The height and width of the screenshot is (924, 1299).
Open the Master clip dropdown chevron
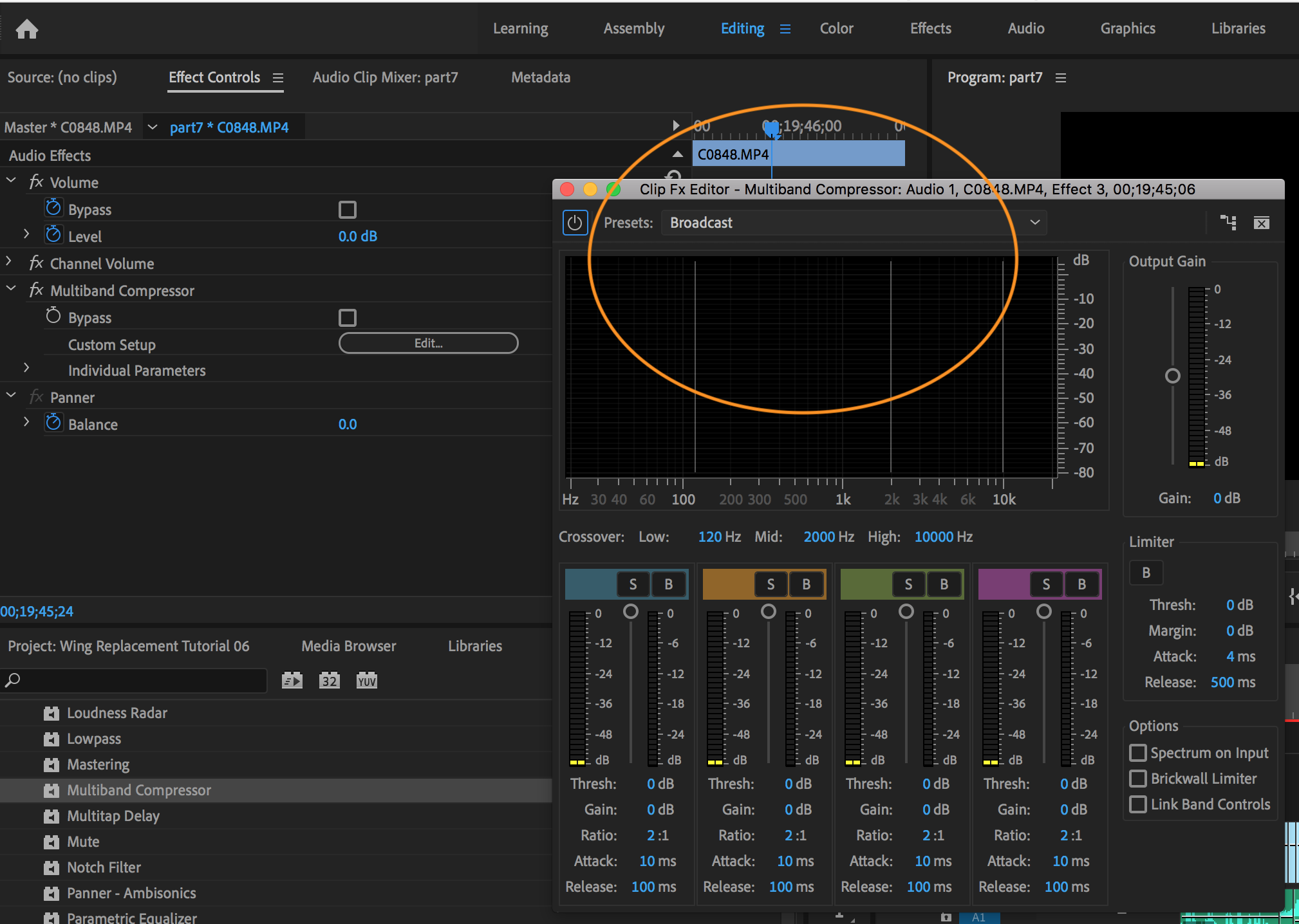pyautogui.click(x=153, y=127)
